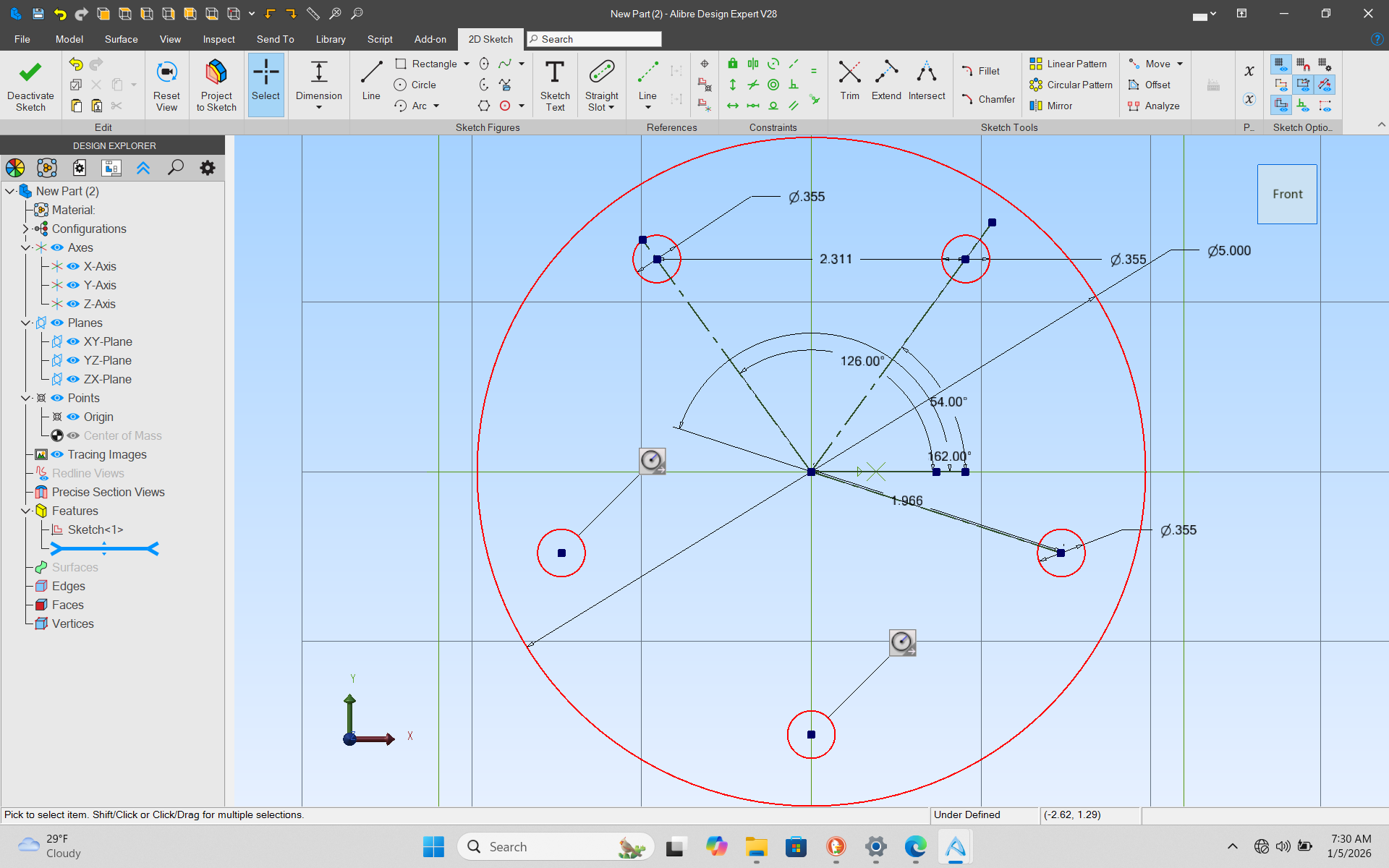Switch to the Model tab
This screenshot has height=868, width=1389.
pos(69,39)
